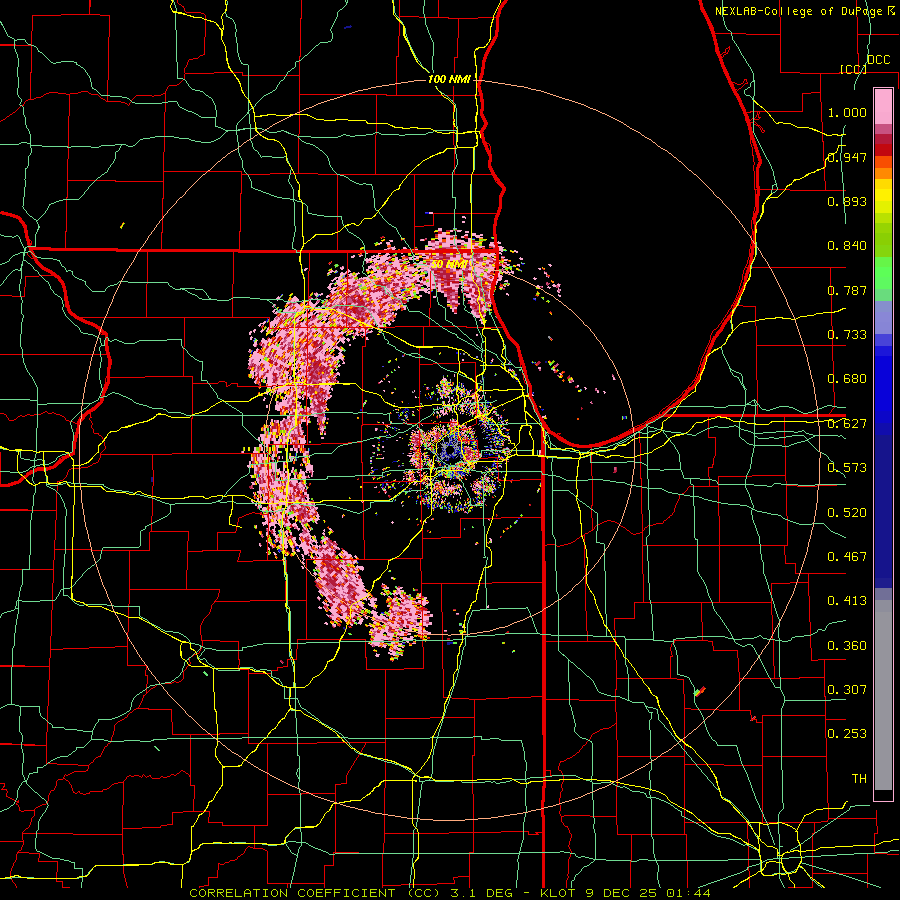Select the 0.680 legend value
Viewport: 900px width, 900px height.
[x=847, y=379]
